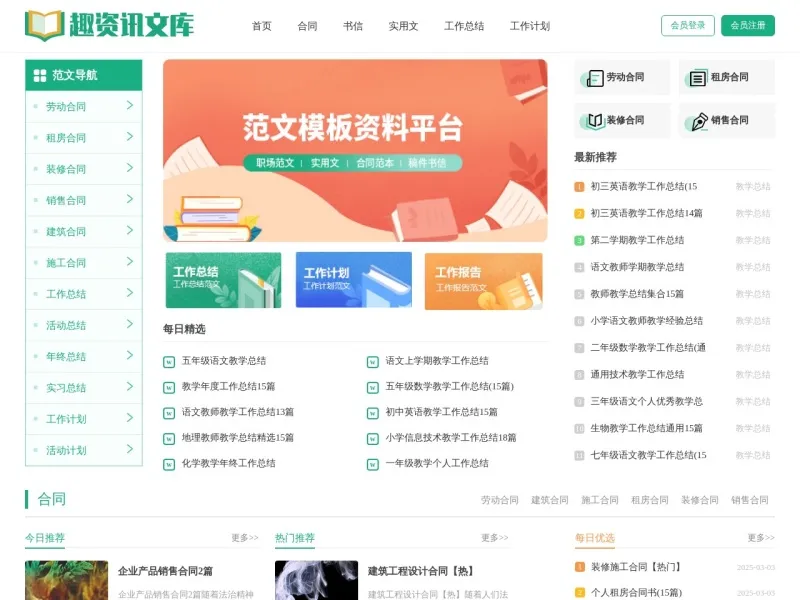Open the green 工作总结范文 tile
The image size is (800, 600).
point(223,280)
